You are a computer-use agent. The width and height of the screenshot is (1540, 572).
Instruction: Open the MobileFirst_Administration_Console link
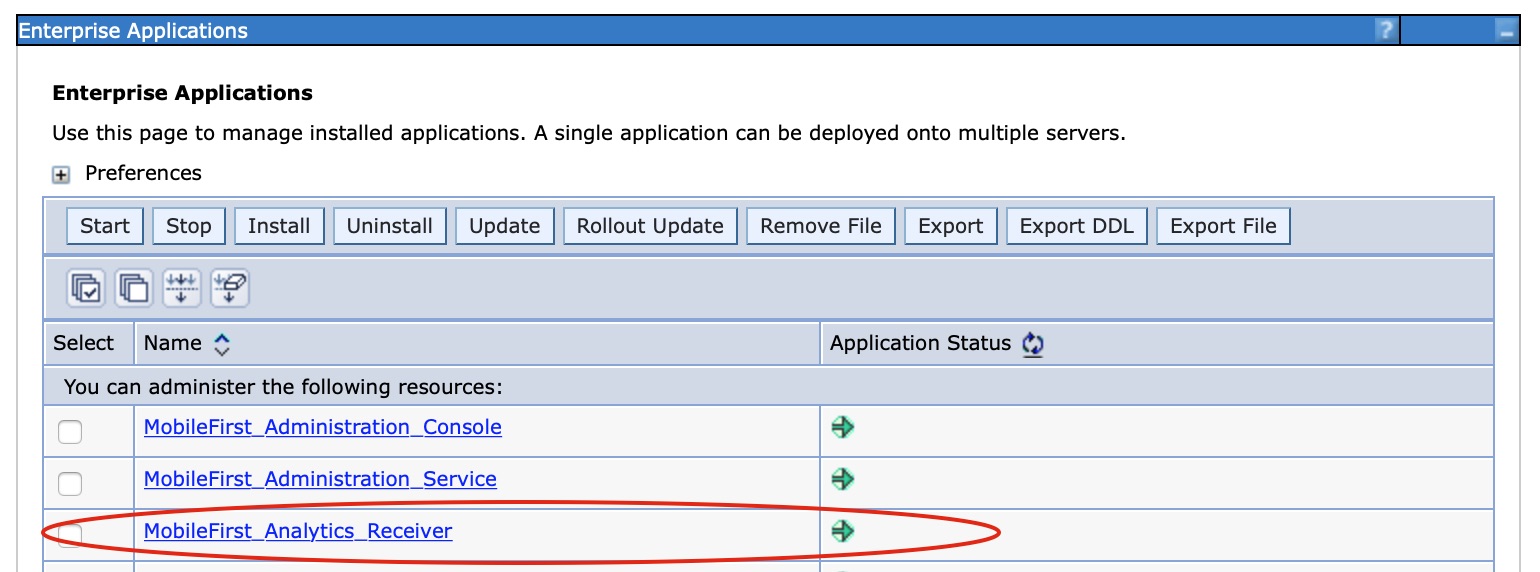[x=323, y=427]
